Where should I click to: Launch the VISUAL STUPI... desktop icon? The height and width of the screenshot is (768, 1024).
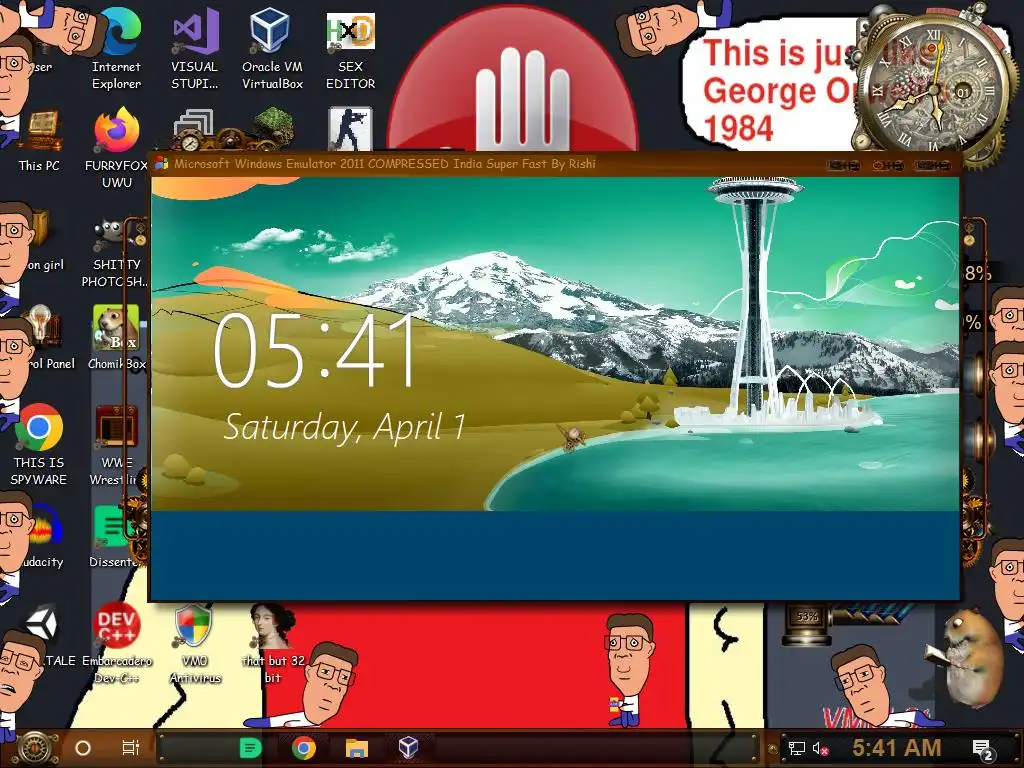(195, 49)
